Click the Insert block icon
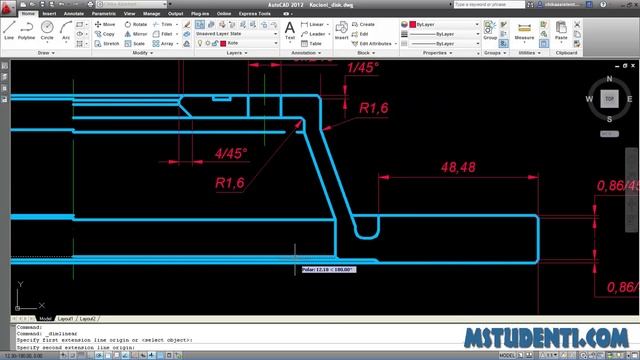Screen dimensions: 640x360 click(341, 31)
